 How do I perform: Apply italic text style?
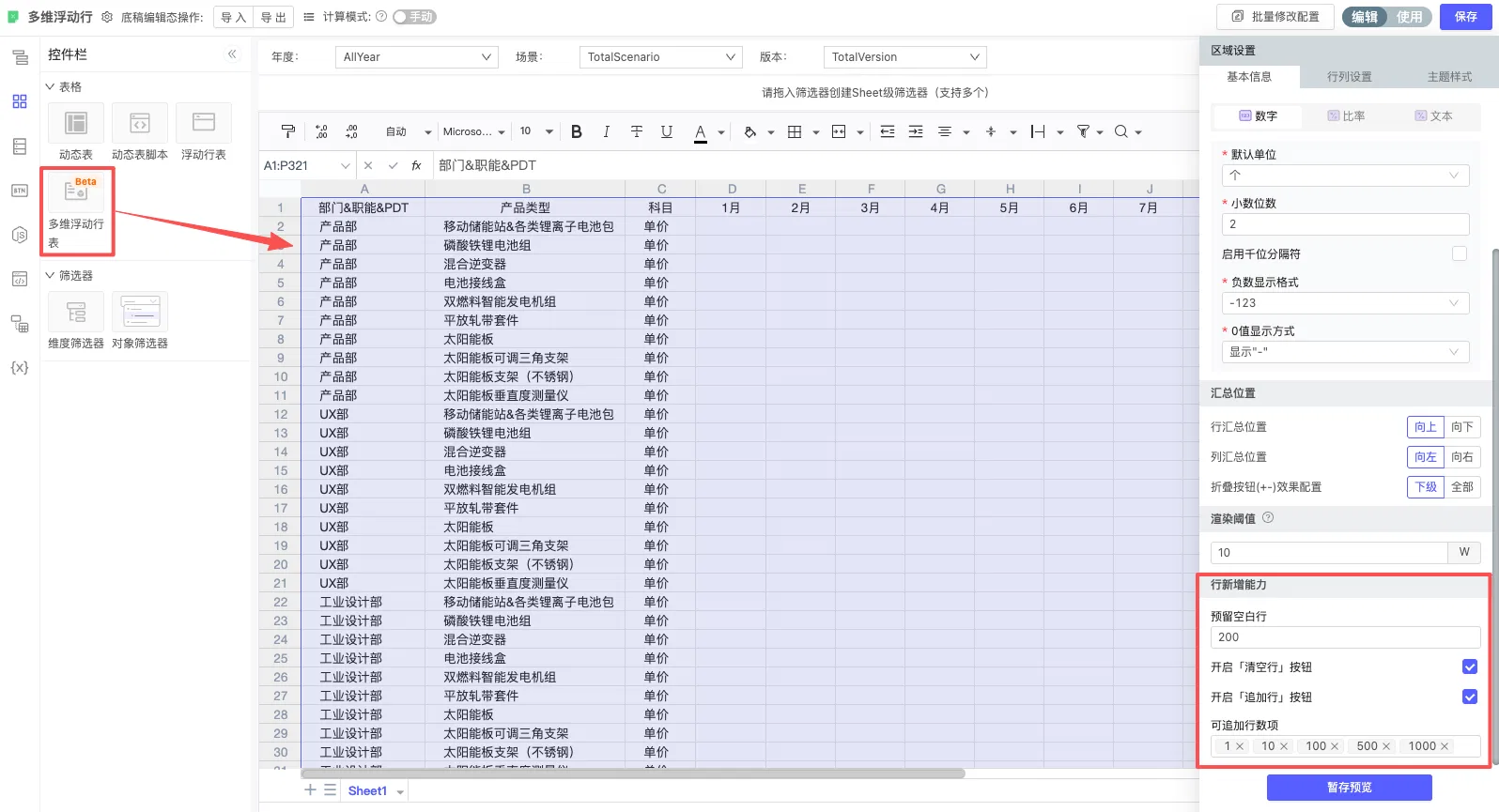606,131
